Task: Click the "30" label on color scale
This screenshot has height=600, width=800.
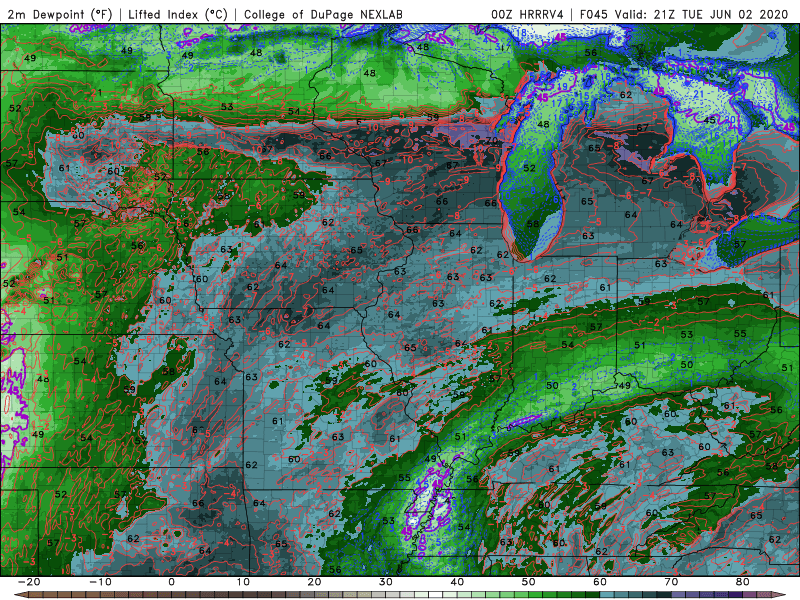Action: pos(386,582)
